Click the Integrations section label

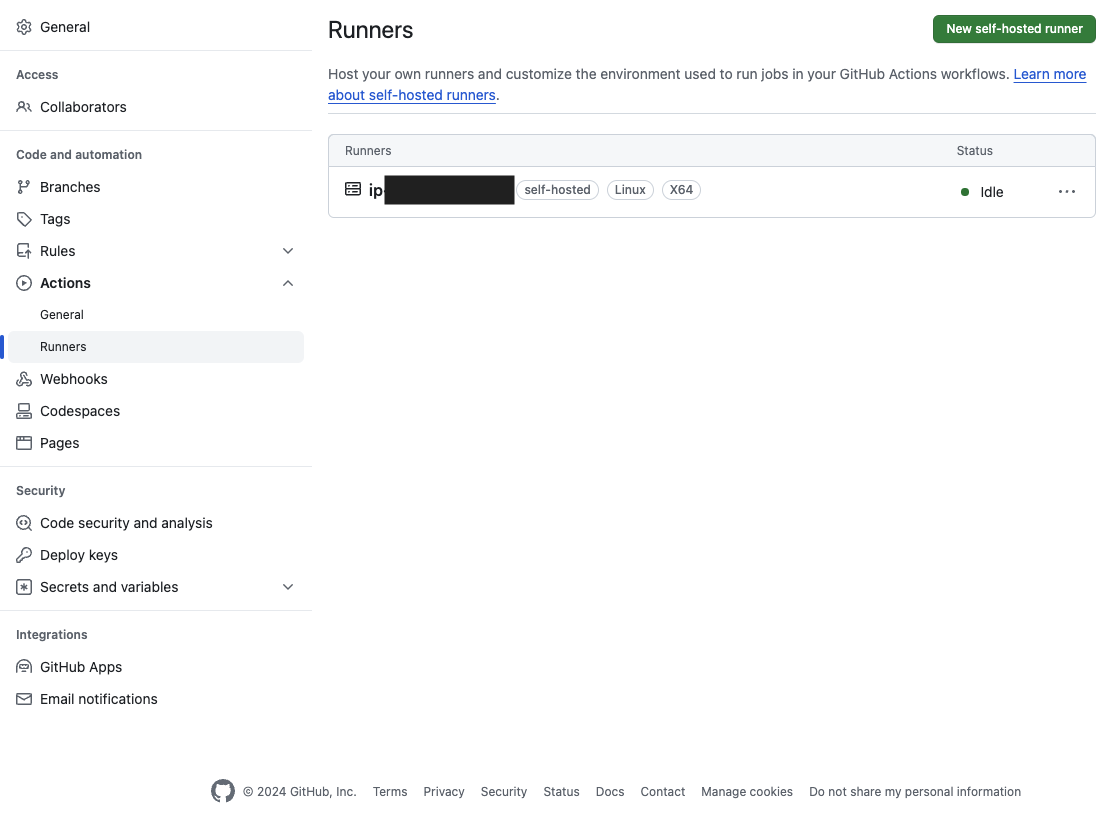(x=52, y=634)
